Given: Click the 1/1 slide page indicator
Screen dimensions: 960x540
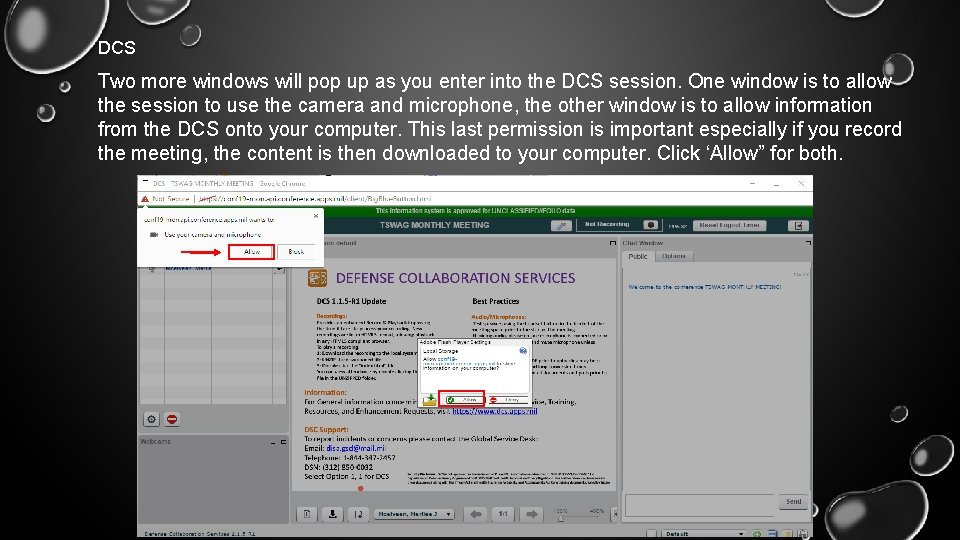Looking at the screenshot, I should coord(503,514).
